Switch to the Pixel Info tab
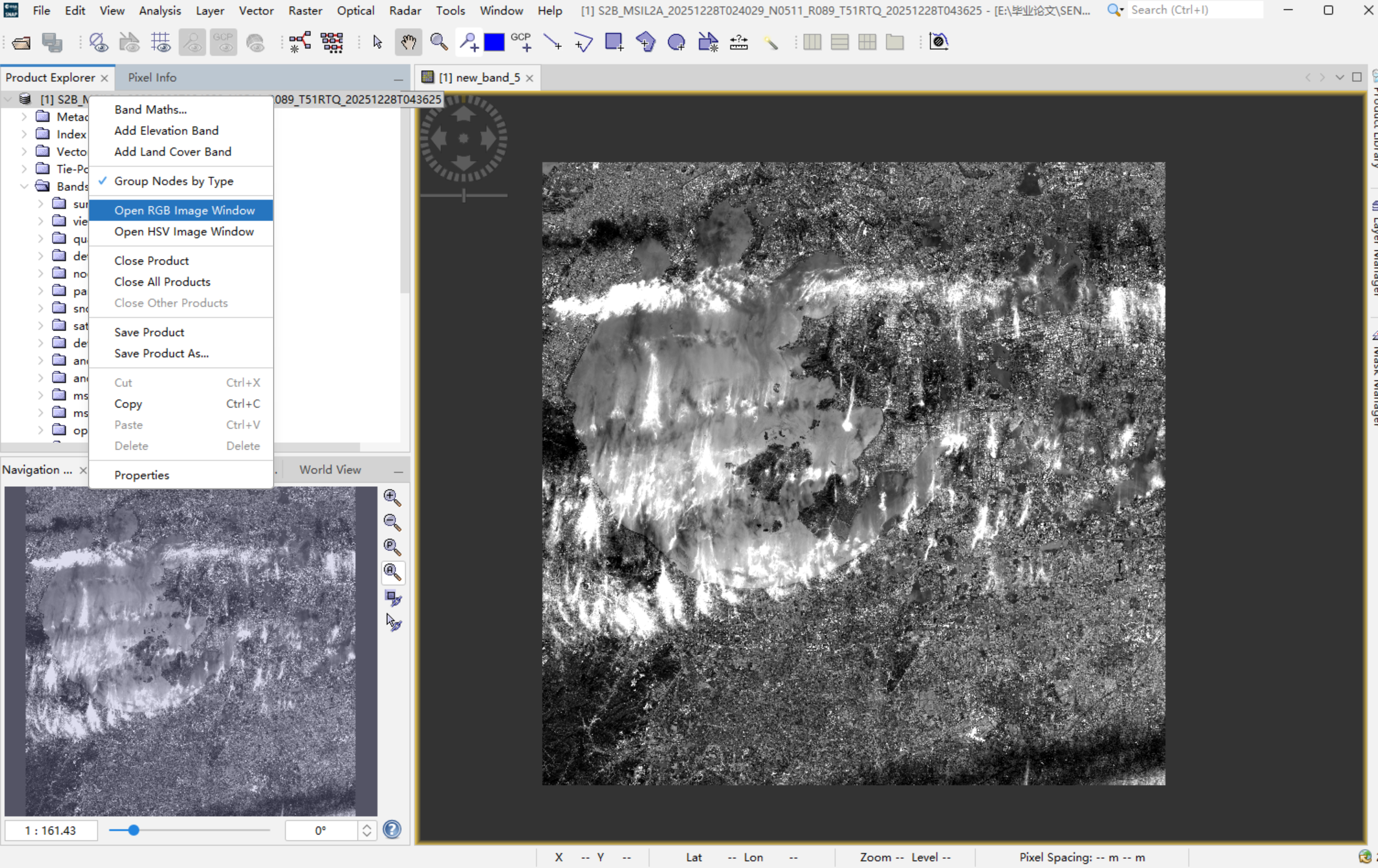This screenshot has height=868, width=1378. click(152, 78)
